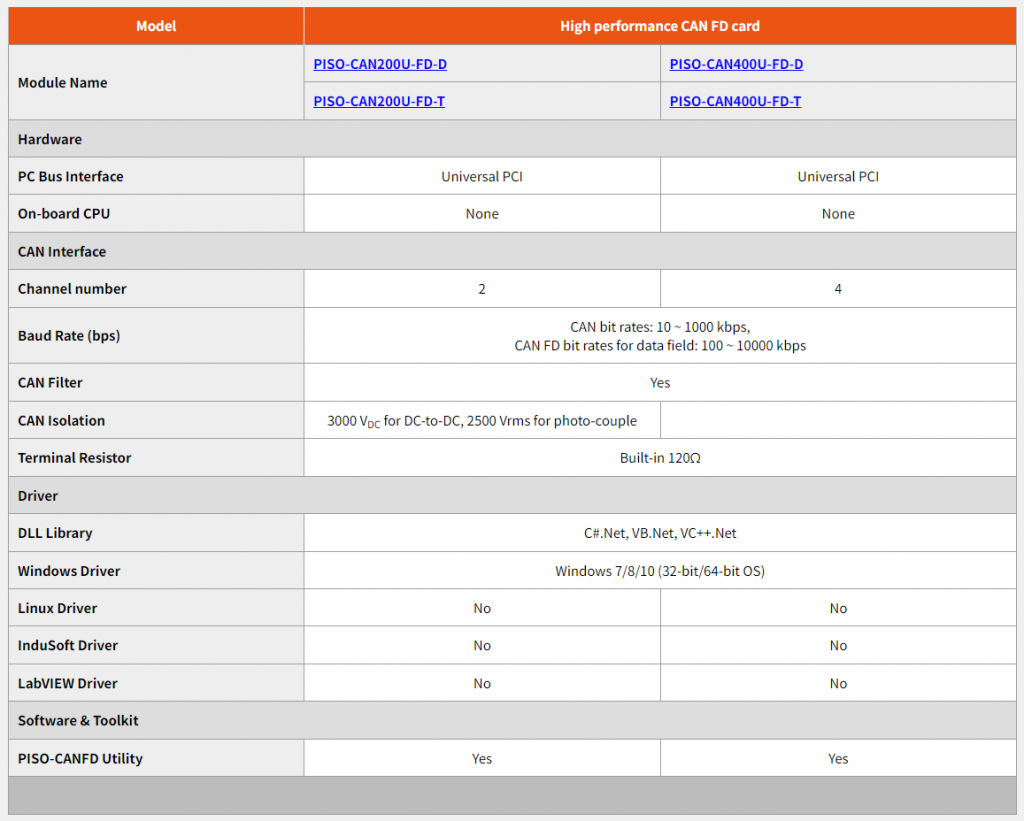This screenshot has width=1024, height=821.
Task: Click the "Hardware" section heading
Action: (50, 139)
